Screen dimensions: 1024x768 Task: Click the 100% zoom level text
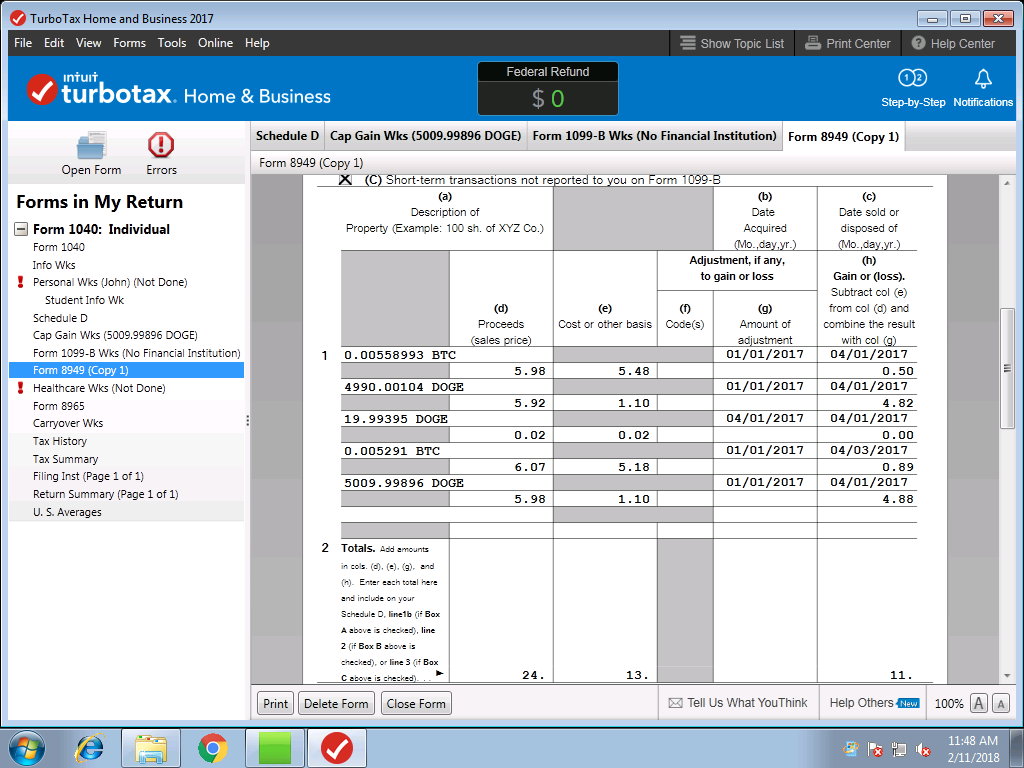949,703
